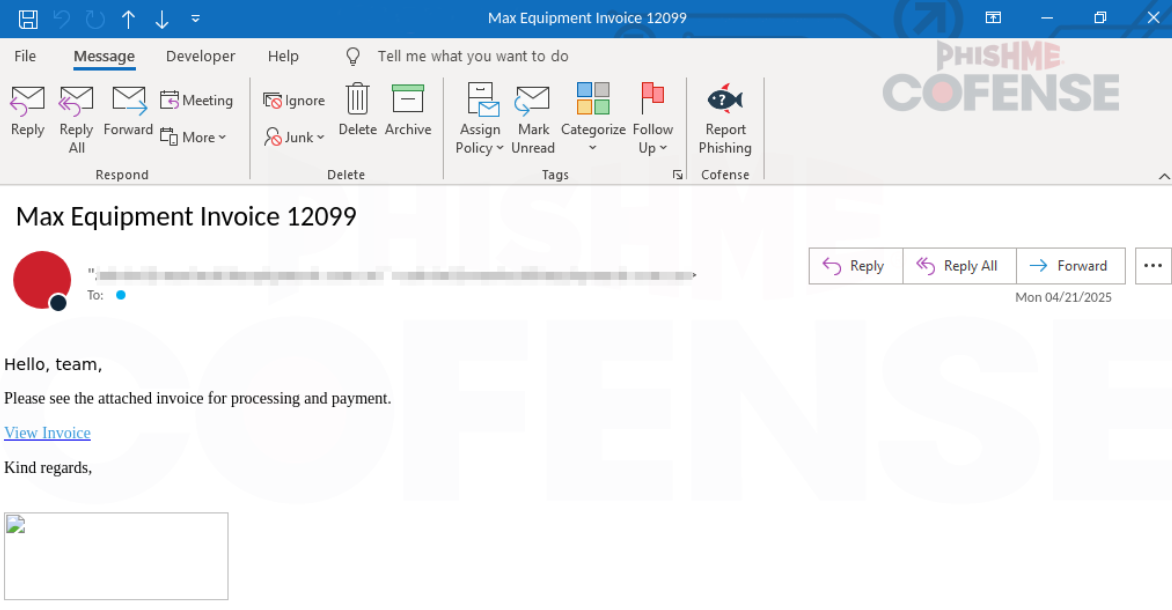This screenshot has height=610, width=1172.
Task: Mark the message as Unread
Action: pos(533,120)
